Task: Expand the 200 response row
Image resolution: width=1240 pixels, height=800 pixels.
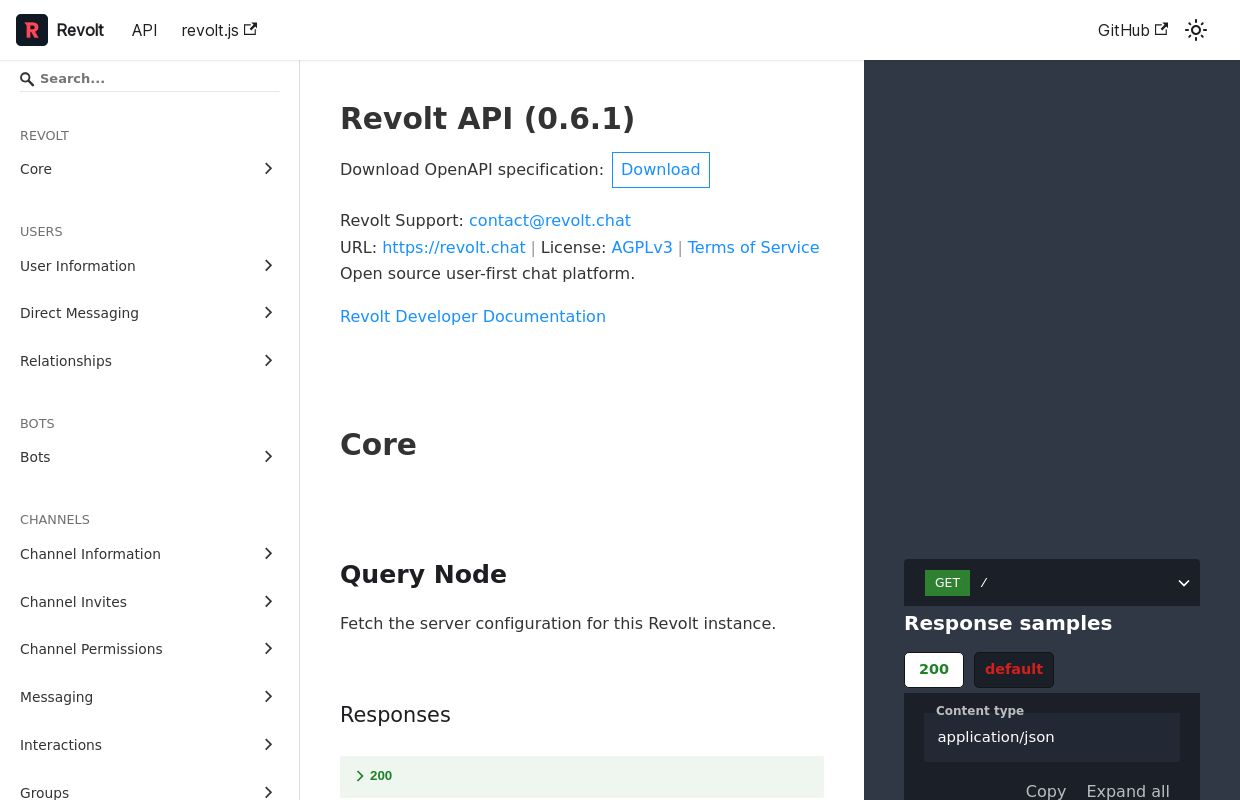Action: click(x=582, y=776)
